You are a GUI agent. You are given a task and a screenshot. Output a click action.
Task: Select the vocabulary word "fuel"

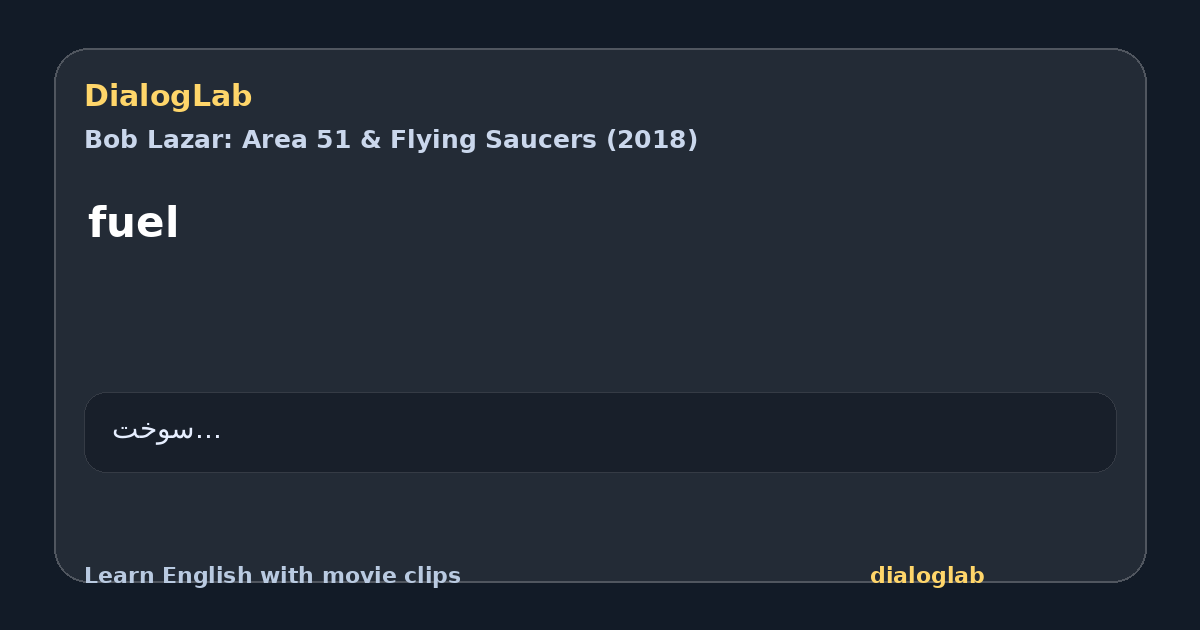click(x=133, y=222)
